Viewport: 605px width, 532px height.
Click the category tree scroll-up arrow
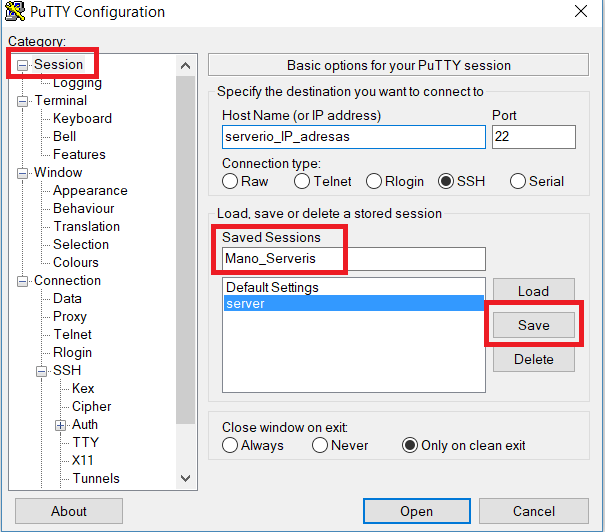click(x=186, y=66)
